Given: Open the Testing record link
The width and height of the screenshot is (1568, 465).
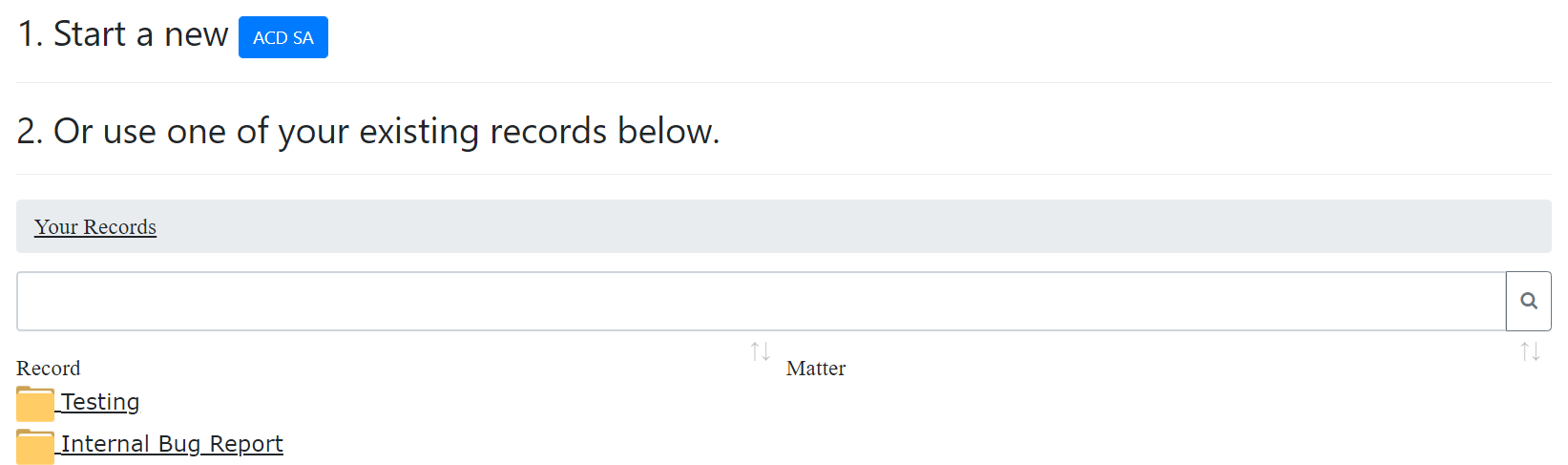Looking at the screenshot, I should tap(100, 402).
